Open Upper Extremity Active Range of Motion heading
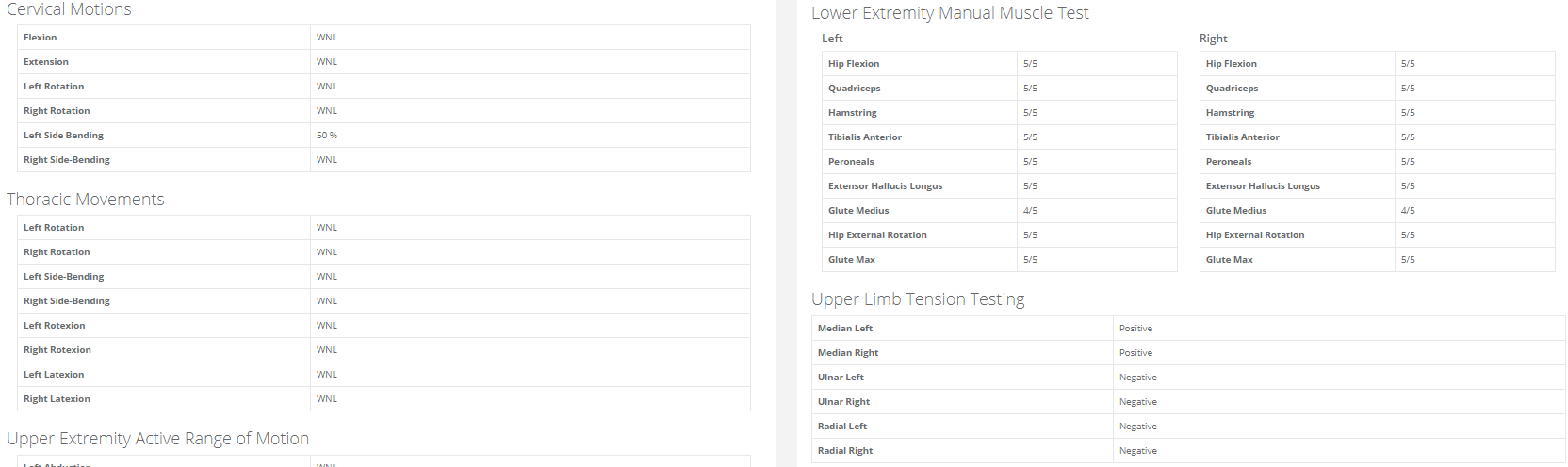The width and height of the screenshot is (1568, 467). point(158,439)
